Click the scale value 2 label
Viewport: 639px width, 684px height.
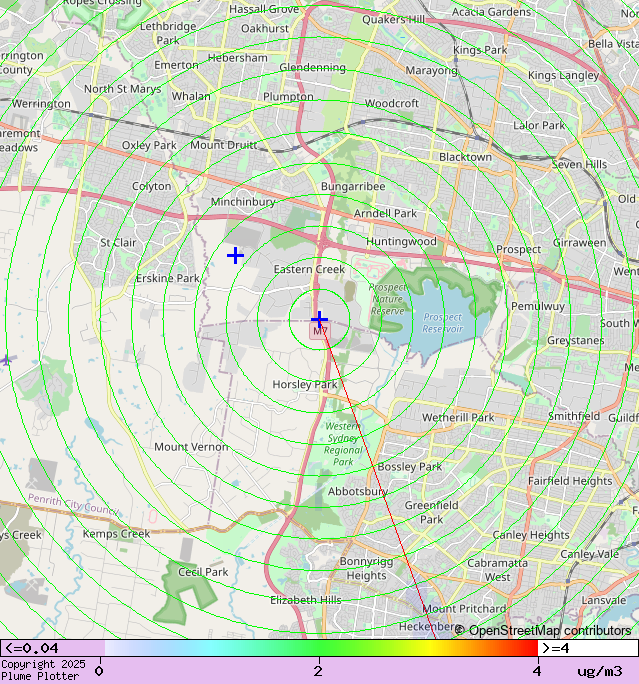pos(318,671)
